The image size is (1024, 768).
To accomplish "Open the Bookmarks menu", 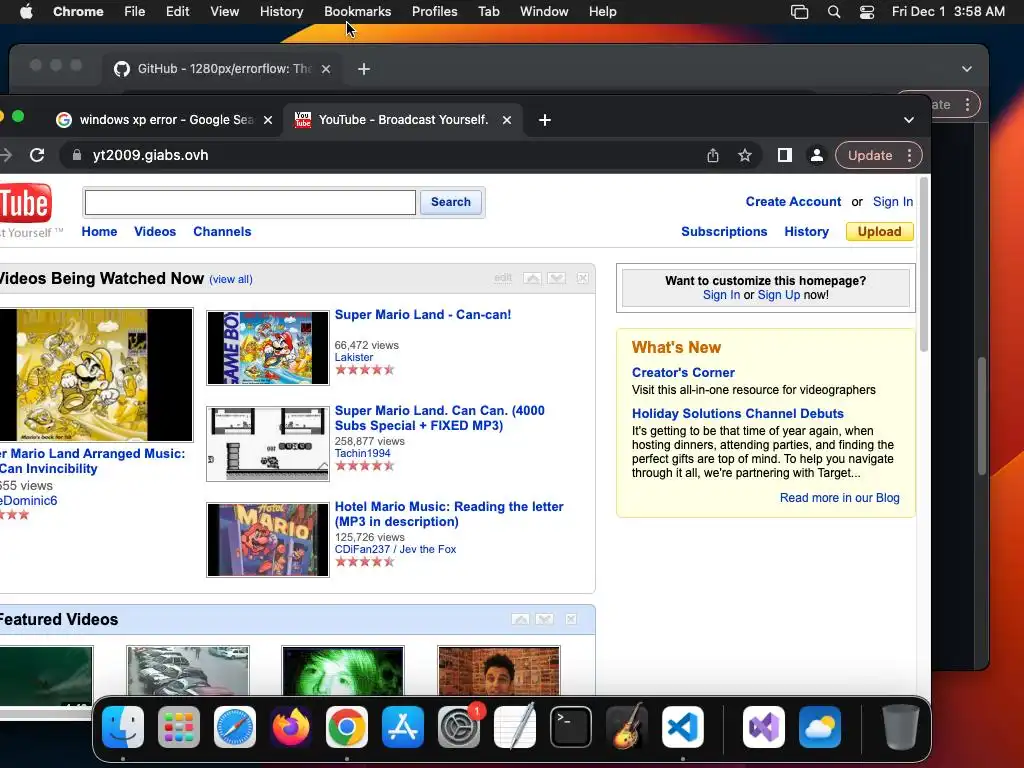I will 357,12.
